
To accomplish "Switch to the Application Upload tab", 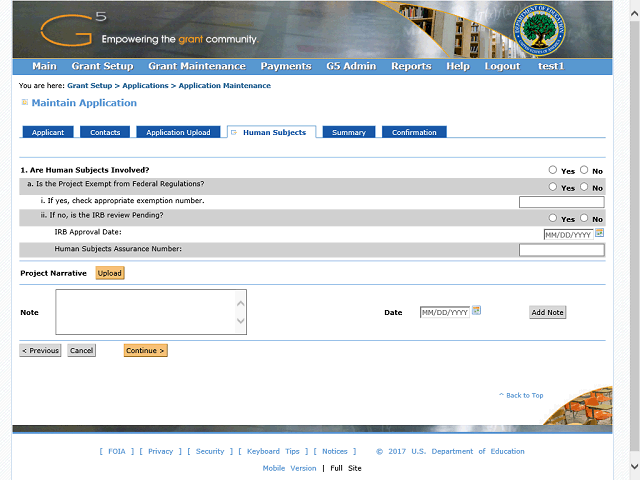I will point(178,132).
